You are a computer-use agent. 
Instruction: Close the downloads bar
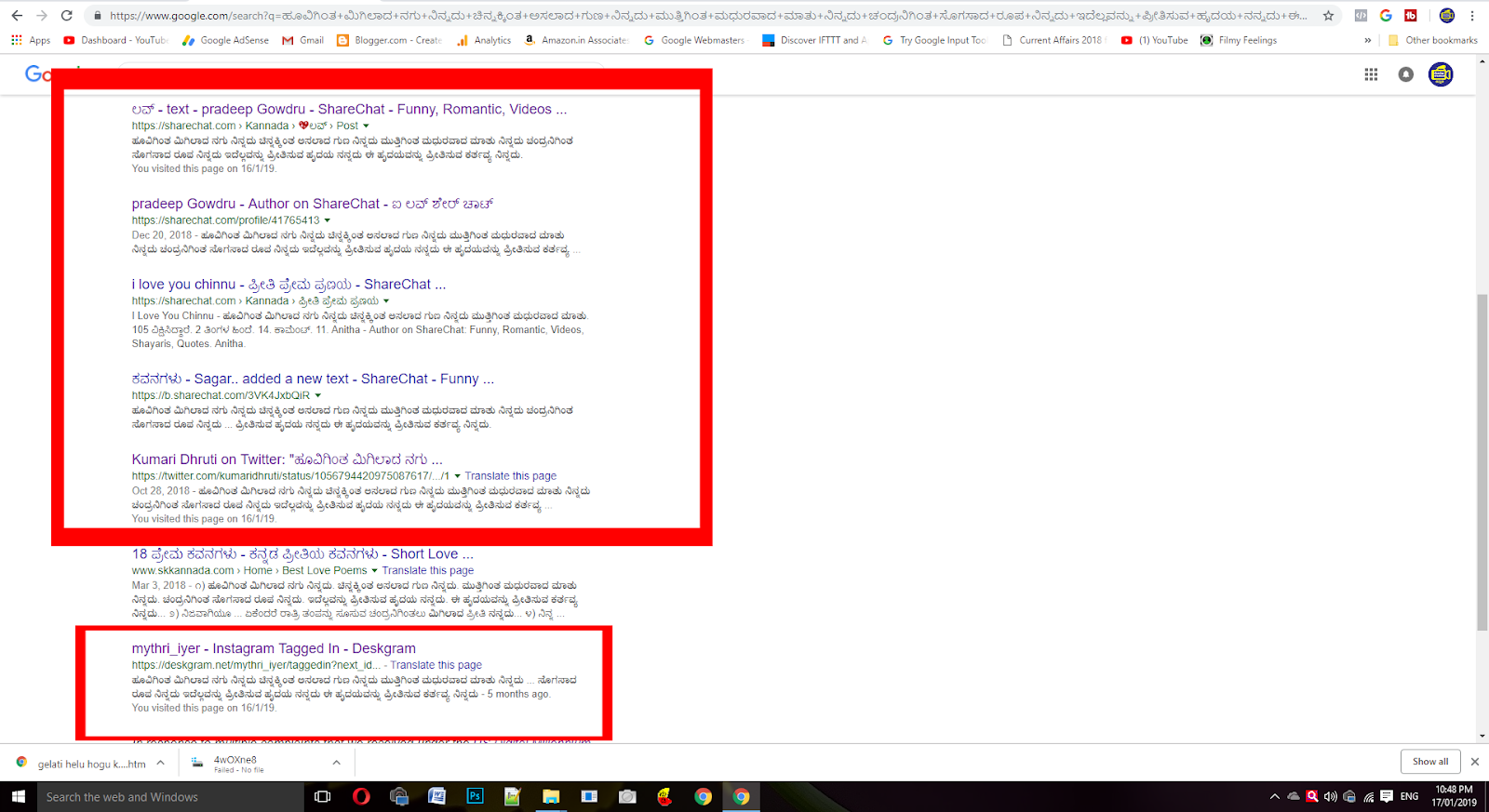point(1475,762)
